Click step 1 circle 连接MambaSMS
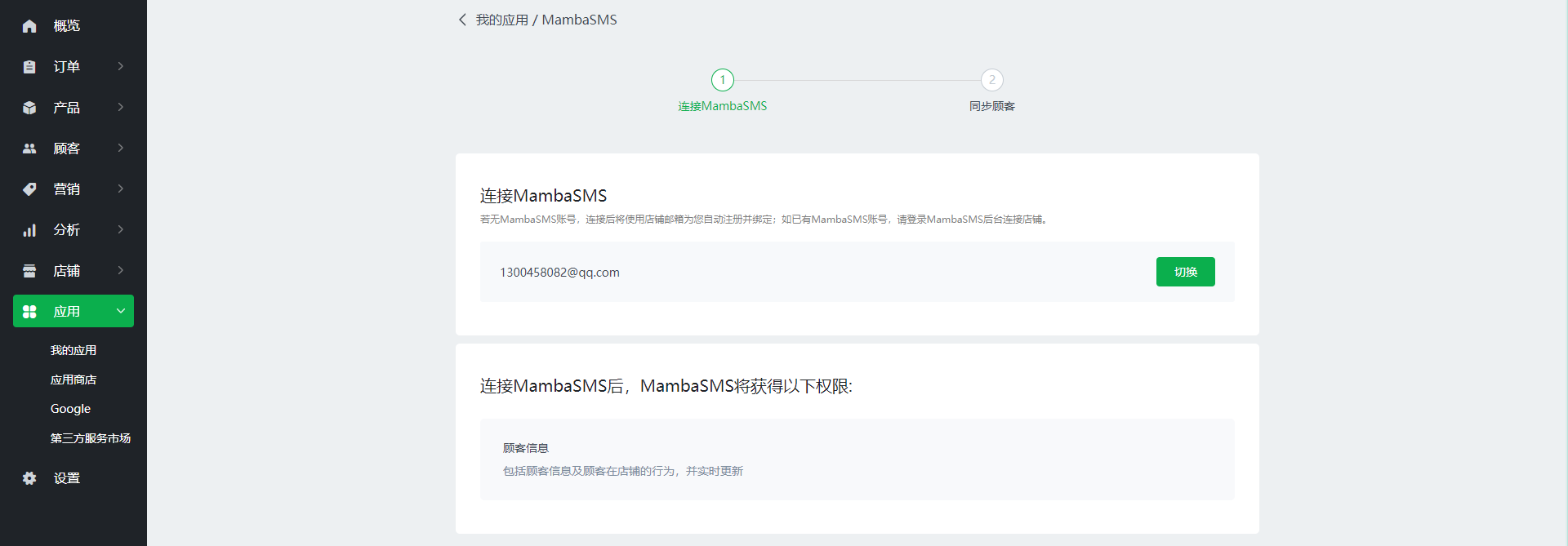 (x=723, y=80)
